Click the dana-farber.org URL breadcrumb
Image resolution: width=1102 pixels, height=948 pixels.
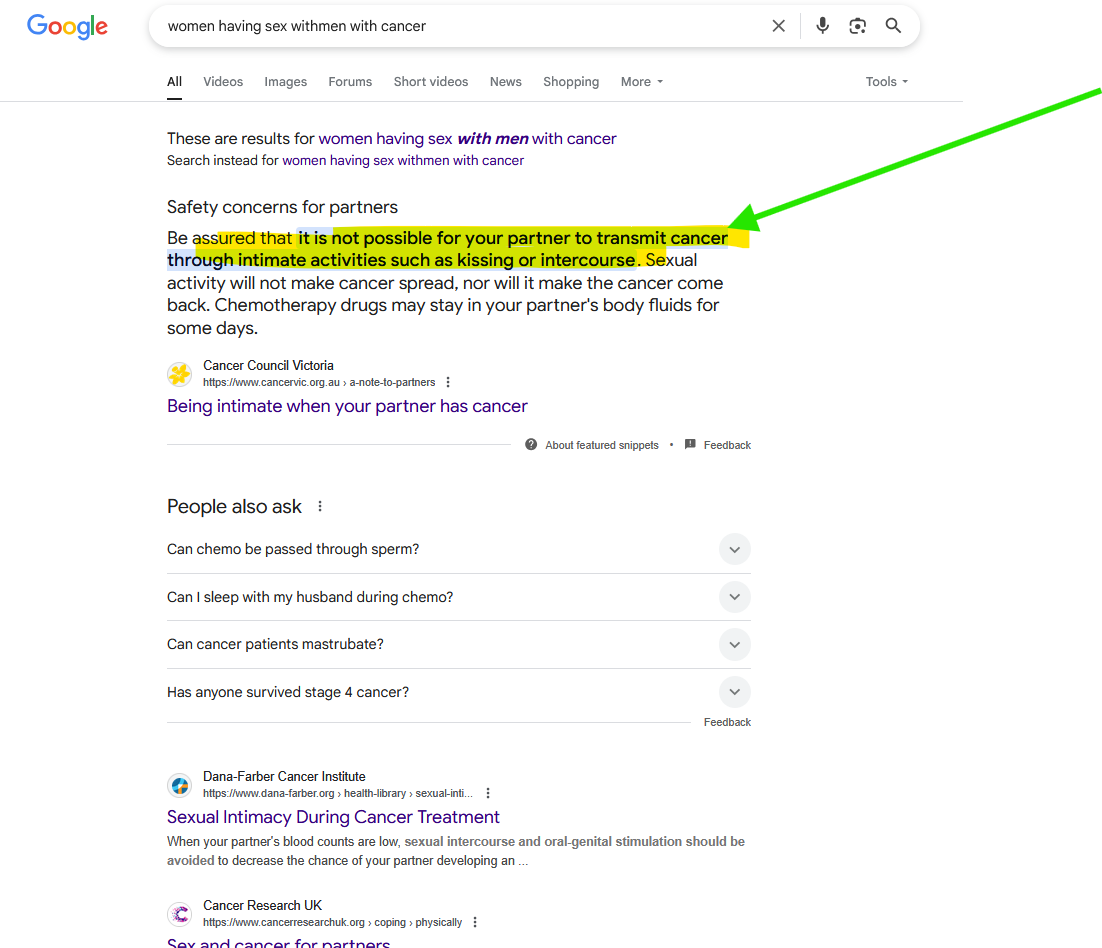click(338, 793)
